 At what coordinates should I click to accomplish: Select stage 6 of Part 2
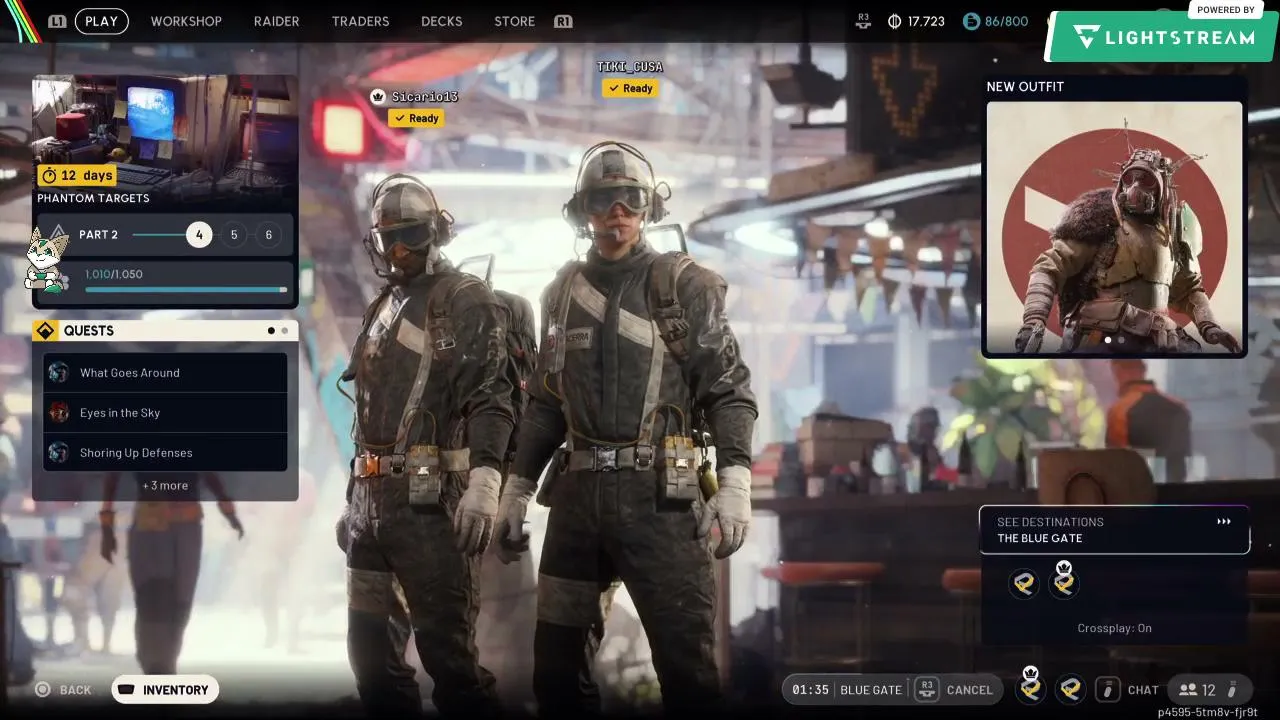coord(268,235)
